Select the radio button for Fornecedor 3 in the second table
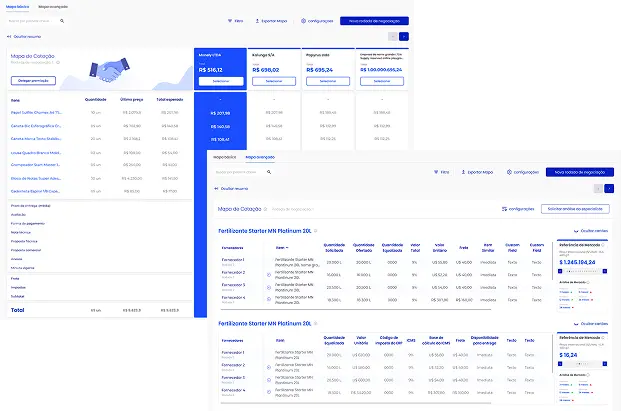621x411 pixels. [x=268, y=380]
